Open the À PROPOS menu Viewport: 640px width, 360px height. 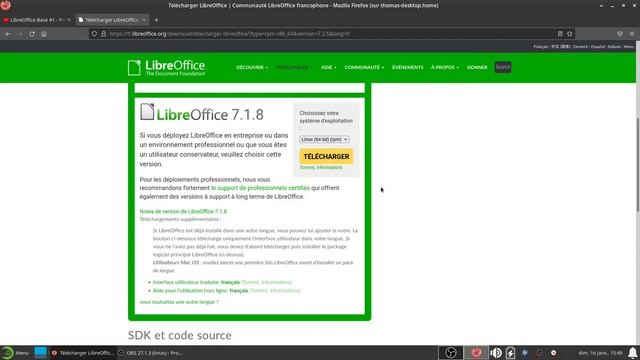[445, 67]
